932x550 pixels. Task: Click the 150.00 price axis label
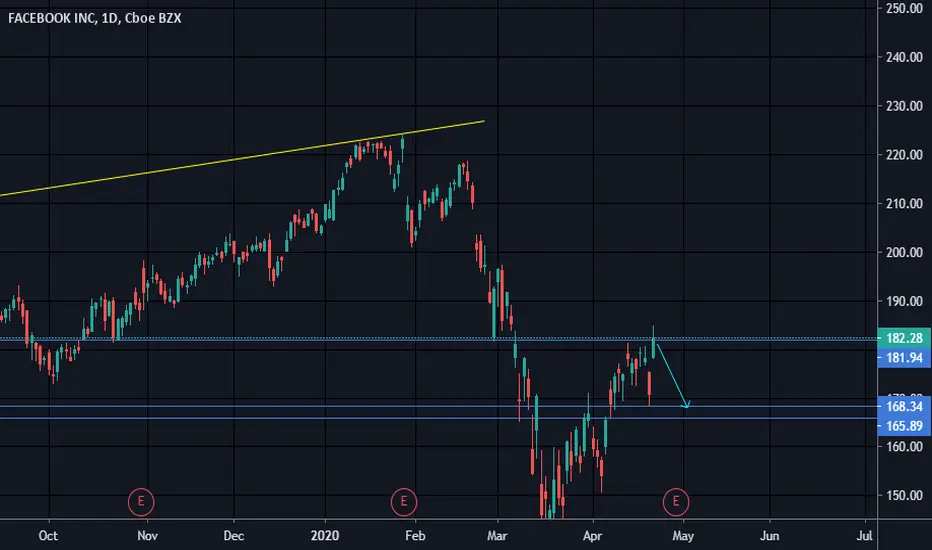(904, 495)
